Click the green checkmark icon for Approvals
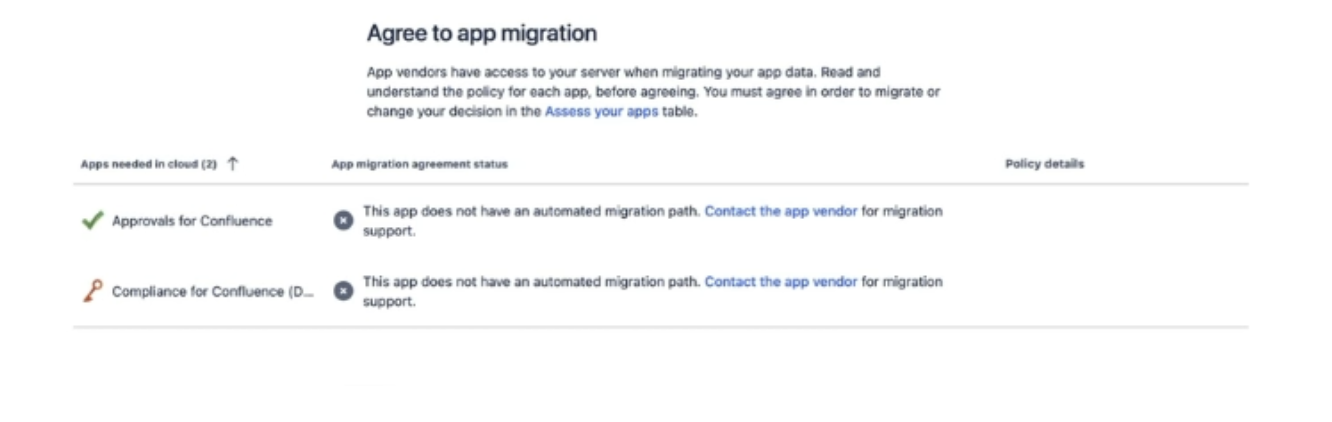 click(x=93, y=221)
